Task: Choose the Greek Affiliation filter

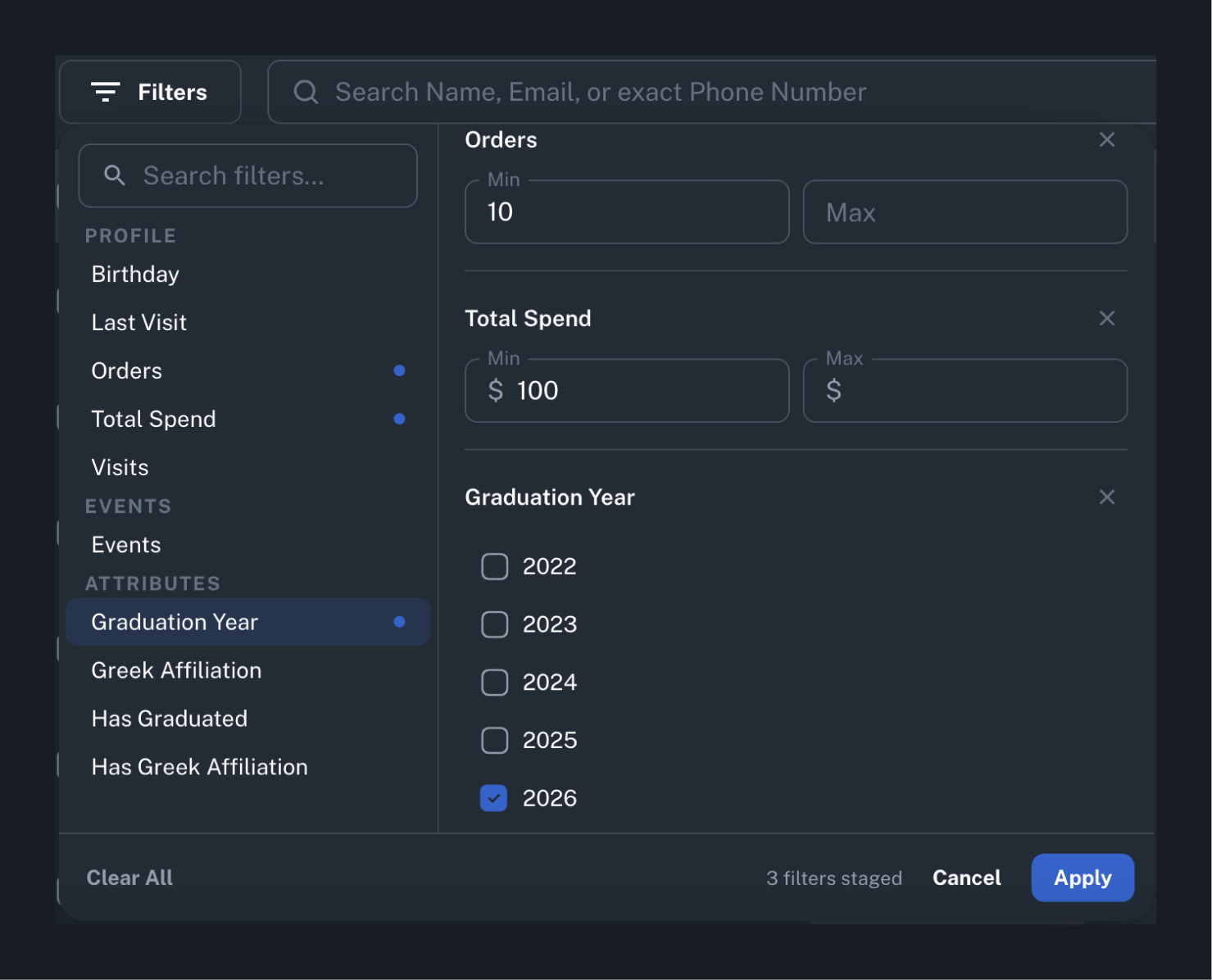Action: pos(247,670)
